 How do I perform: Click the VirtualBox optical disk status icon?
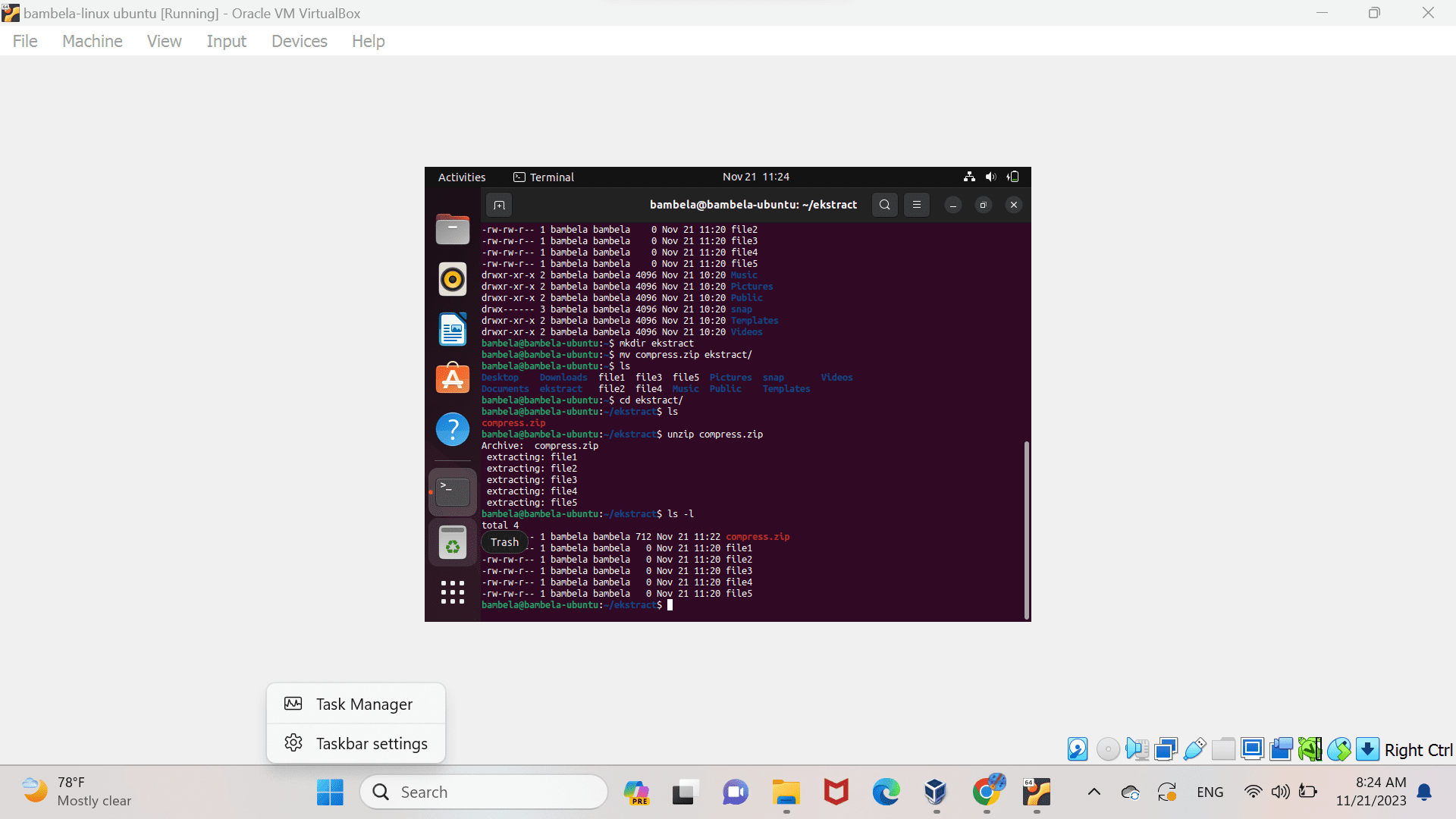click(1108, 749)
